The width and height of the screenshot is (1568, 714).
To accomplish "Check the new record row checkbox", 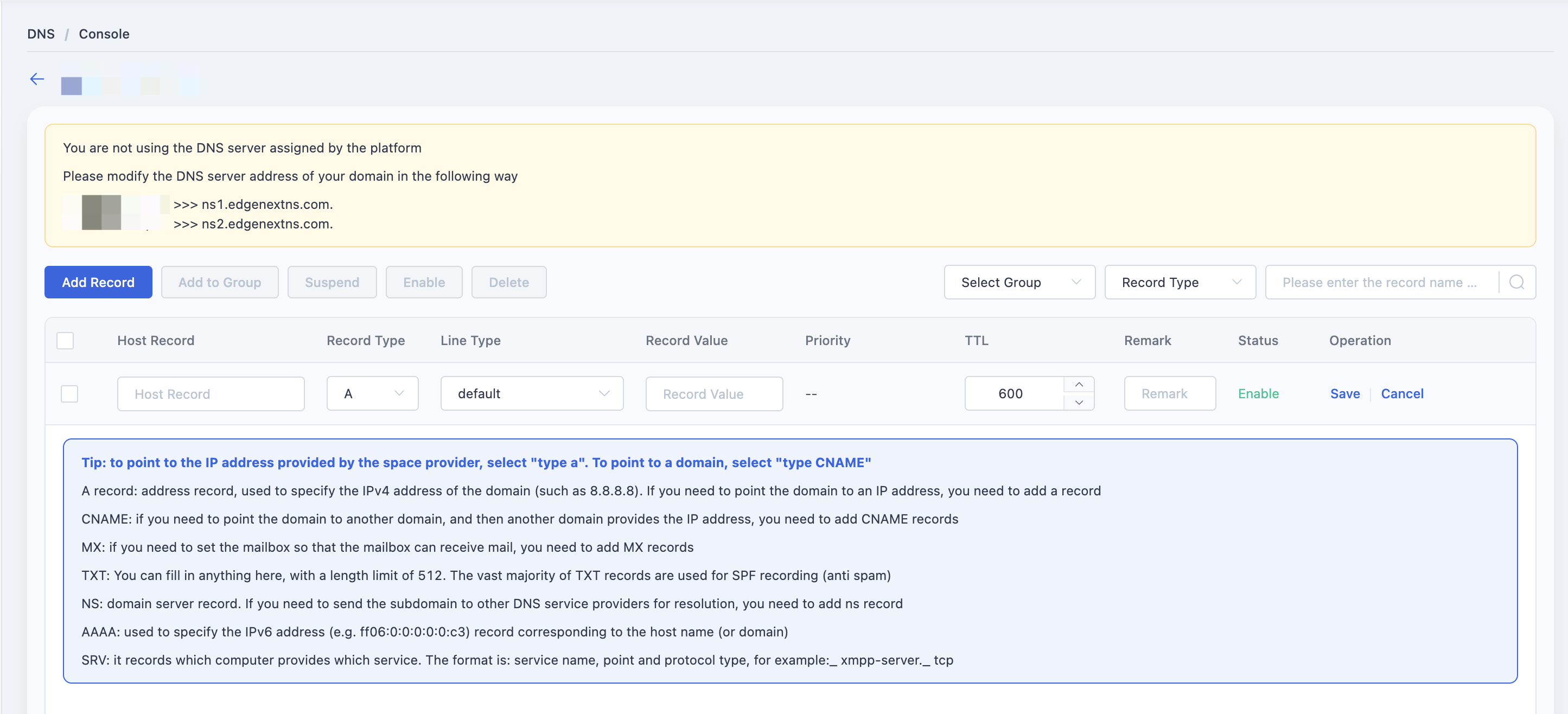I will pyautogui.click(x=69, y=394).
